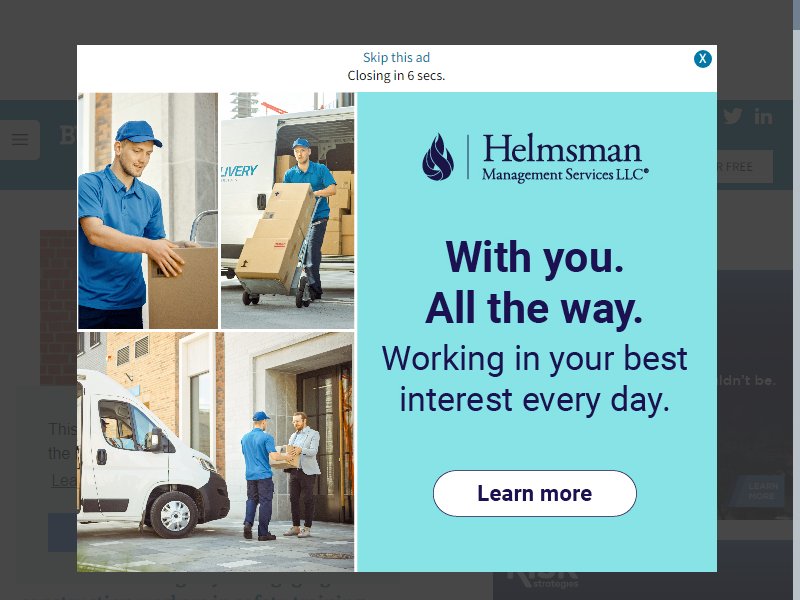This screenshot has width=800, height=600.
Task: Click the photo of courier holding a box
Action: coord(148,211)
